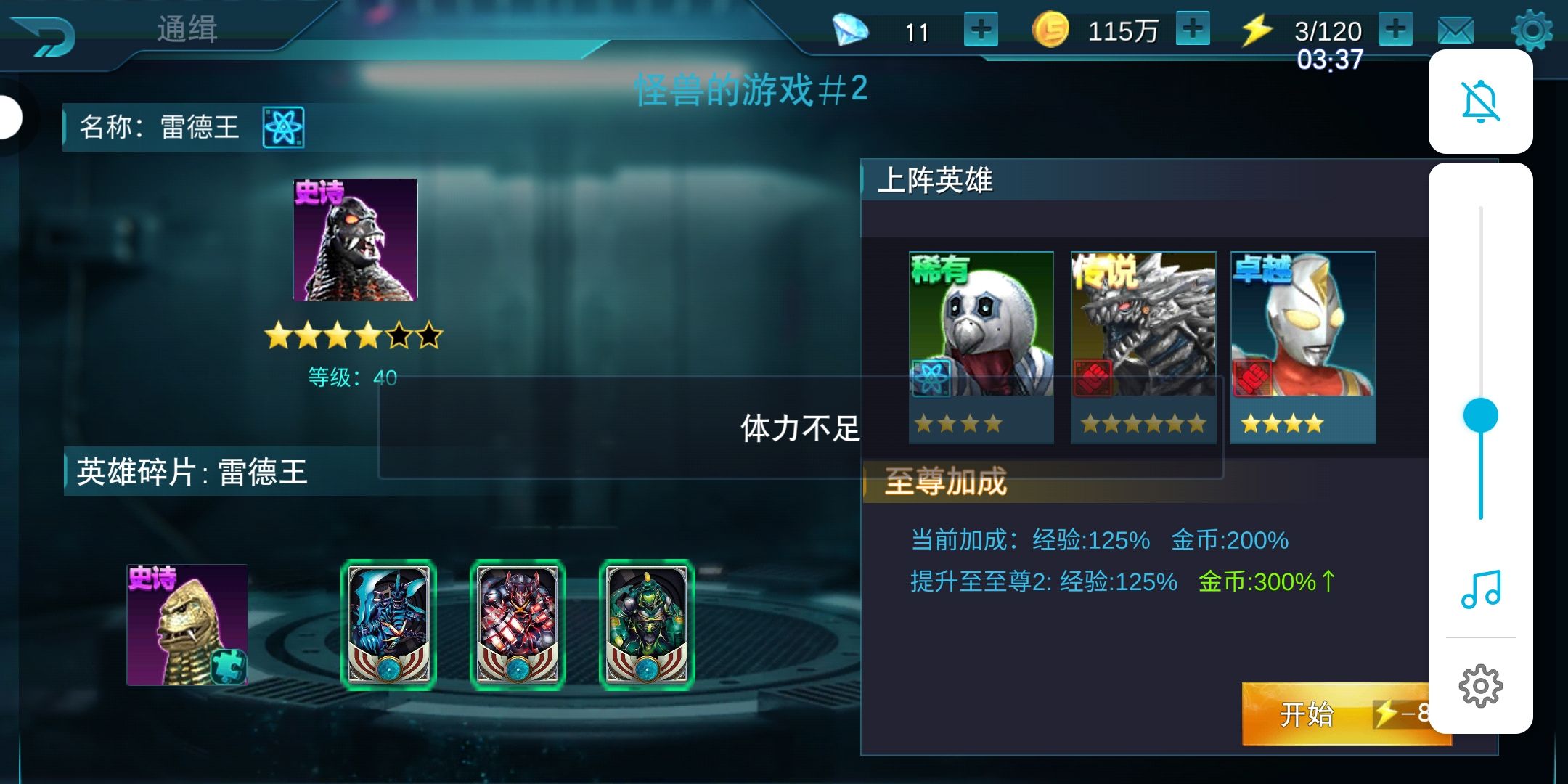Open the music note media output
This screenshot has height=784, width=1568.
[1481, 589]
